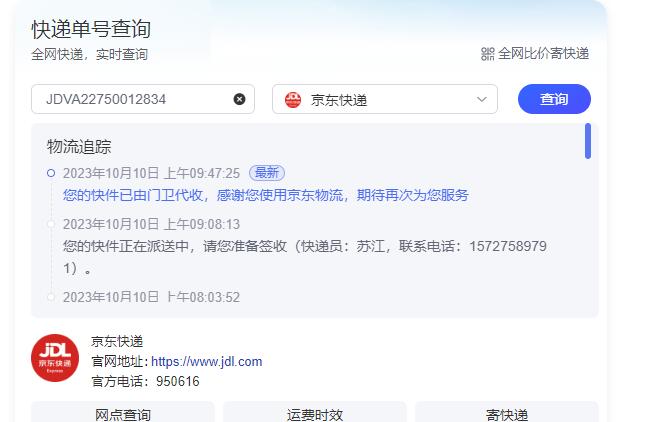
Task: Open the 寄快递 button
Action: point(506,413)
